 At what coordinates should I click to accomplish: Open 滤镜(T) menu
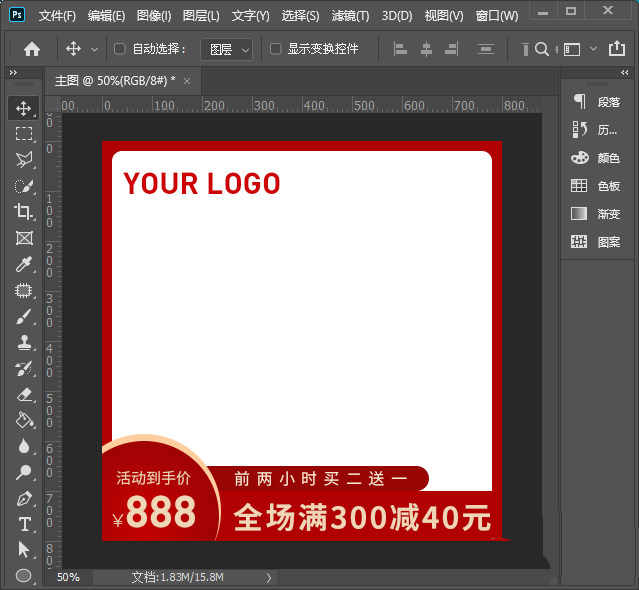pos(350,15)
